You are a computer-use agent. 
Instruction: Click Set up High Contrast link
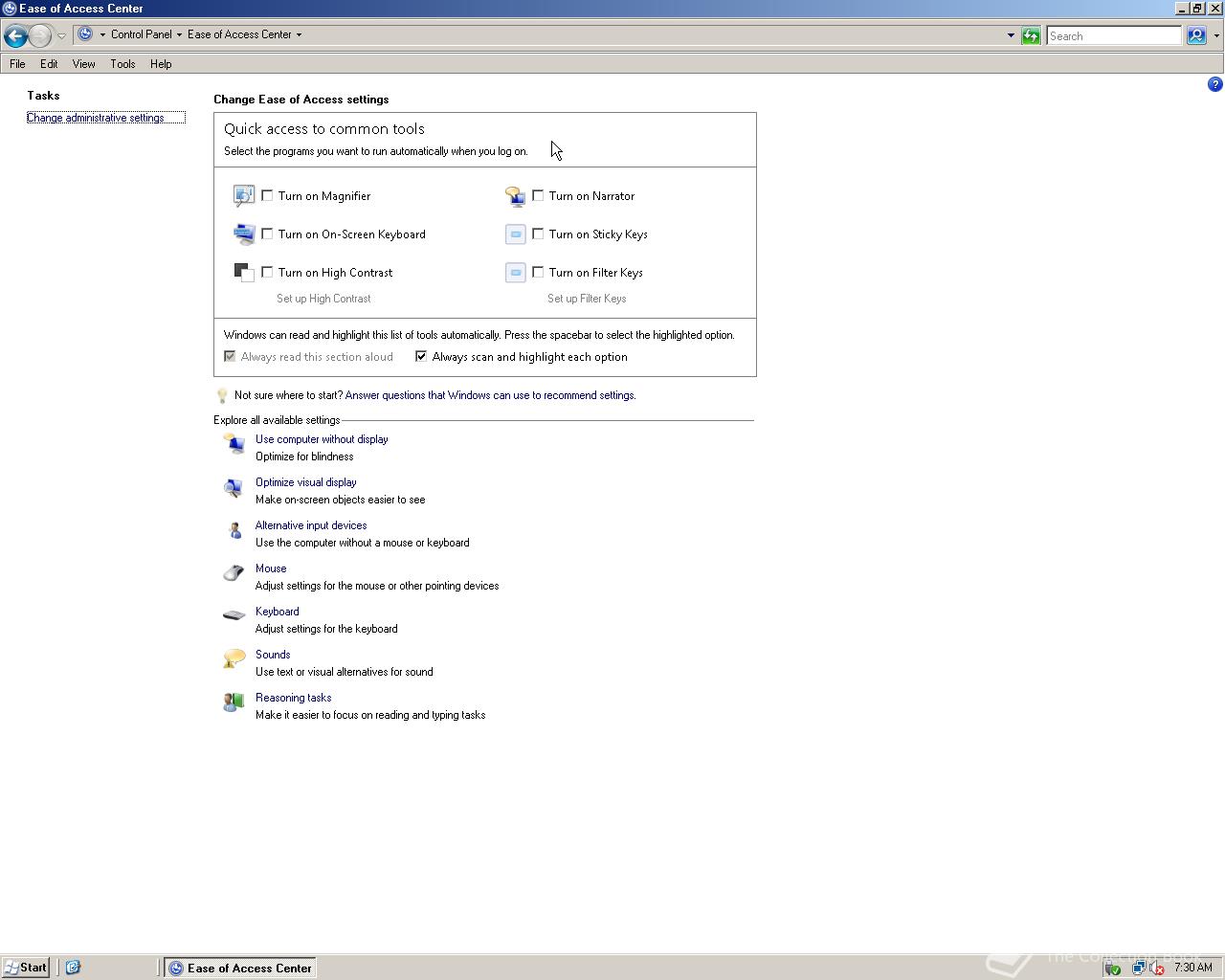pyautogui.click(x=323, y=299)
